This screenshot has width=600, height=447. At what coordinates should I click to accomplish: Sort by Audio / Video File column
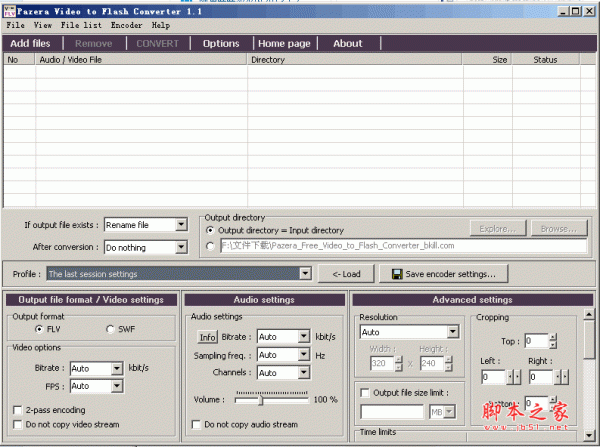point(141,60)
